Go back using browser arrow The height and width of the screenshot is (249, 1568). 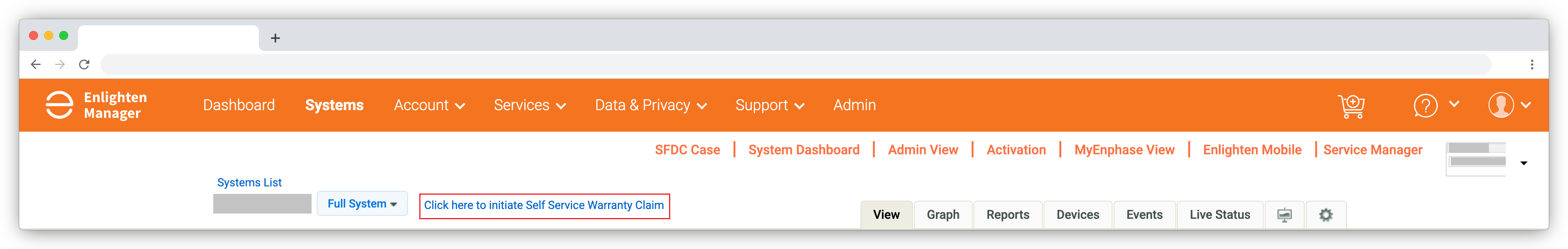tap(35, 65)
